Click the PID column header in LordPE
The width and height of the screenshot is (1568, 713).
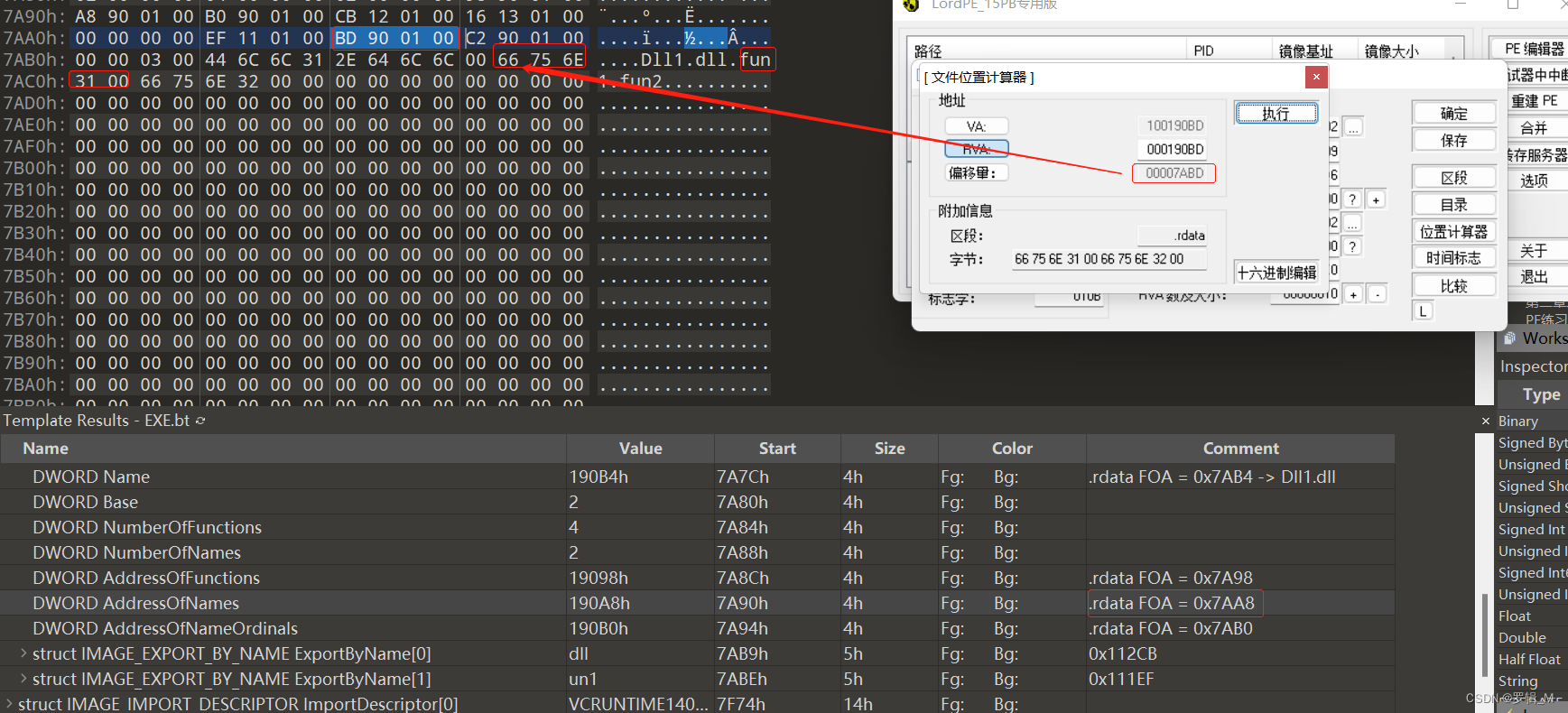pyautogui.click(x=1229, y=51)
